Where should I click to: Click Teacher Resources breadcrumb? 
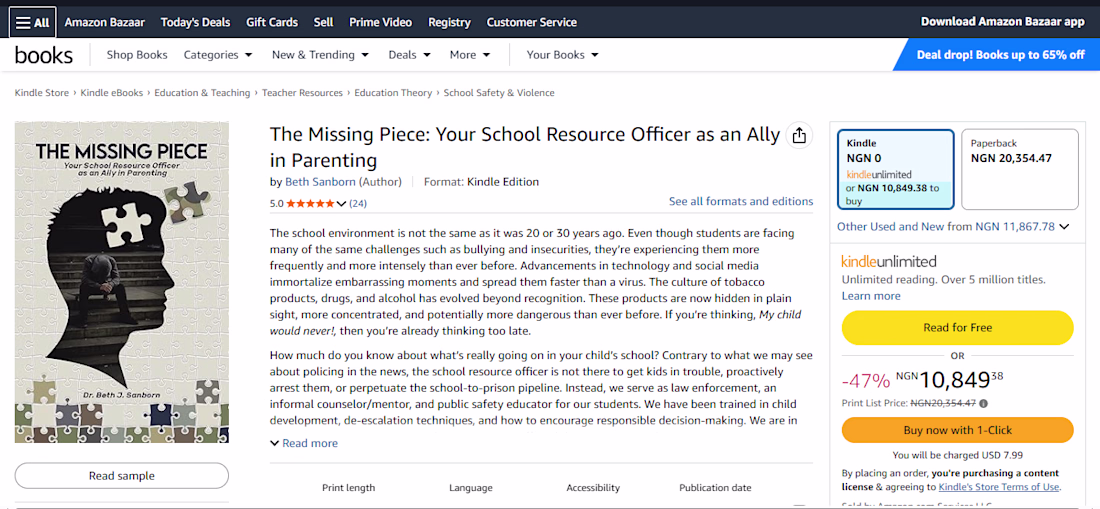302,93
